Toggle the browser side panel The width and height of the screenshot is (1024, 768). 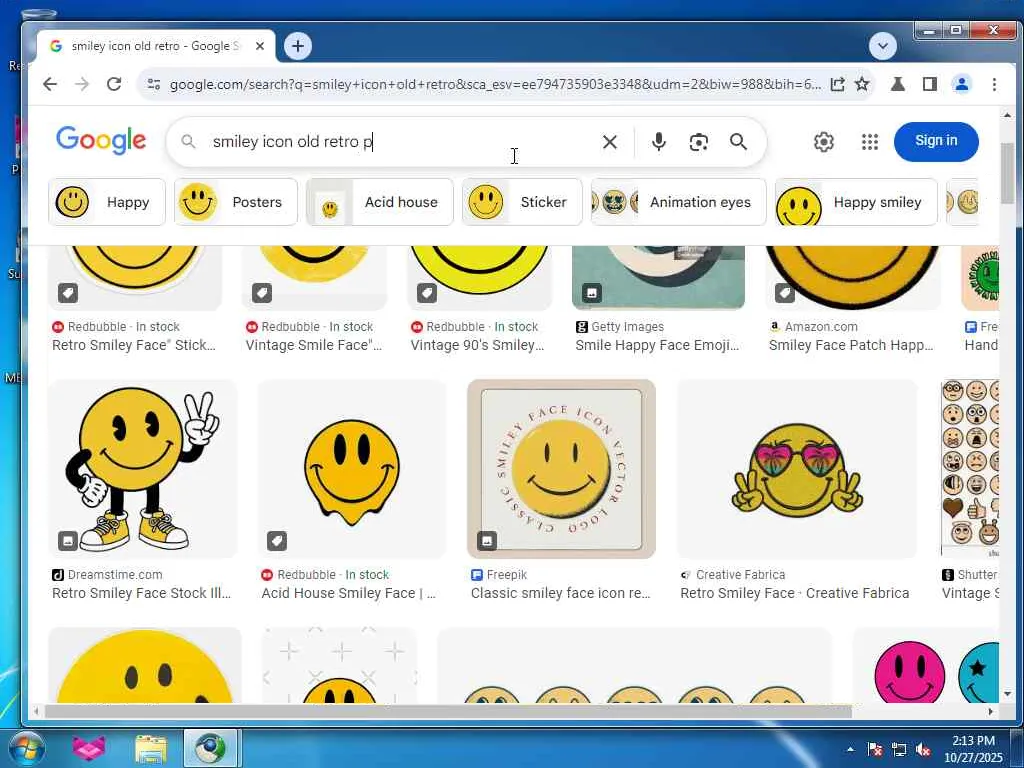(x=930, y=84)
